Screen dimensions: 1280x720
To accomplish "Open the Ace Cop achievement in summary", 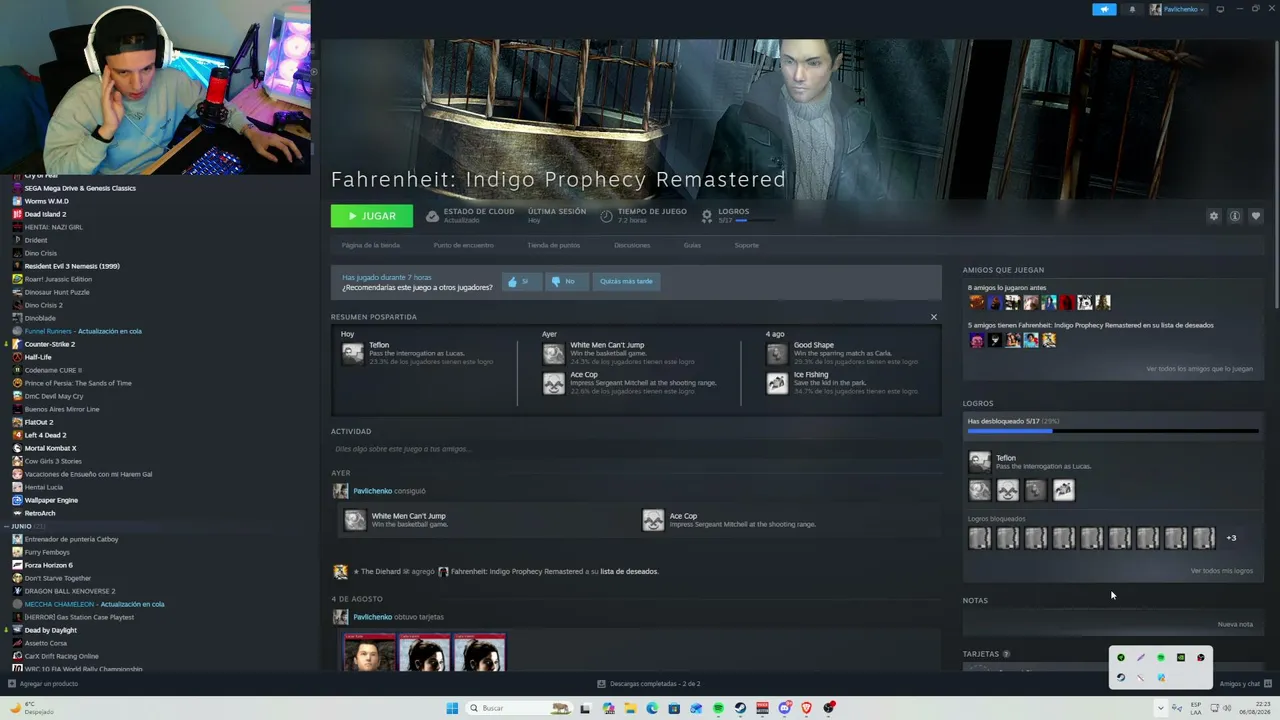I will click(x=554, y=383).
